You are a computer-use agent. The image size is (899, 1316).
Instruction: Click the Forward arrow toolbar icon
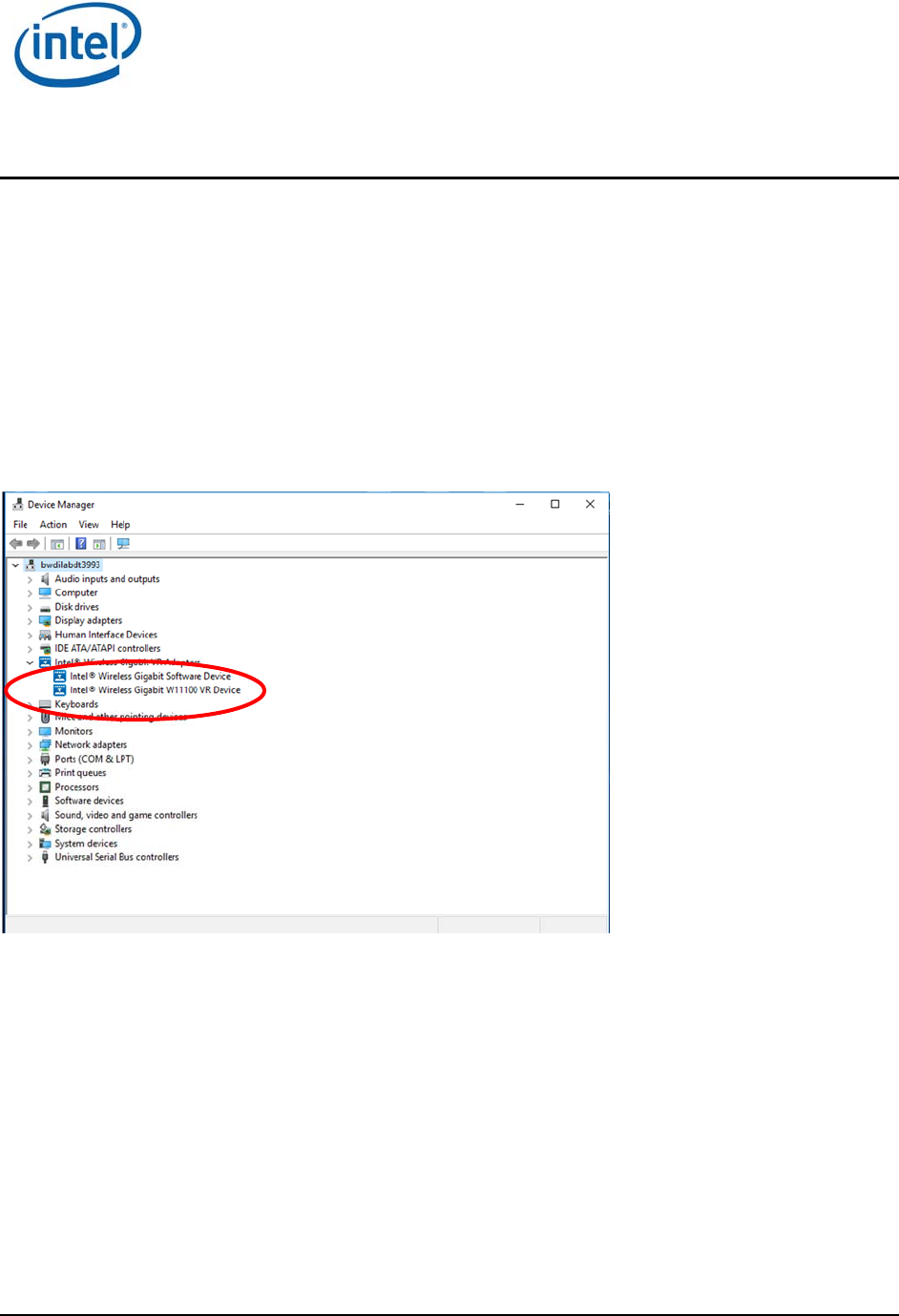point(33,544)
